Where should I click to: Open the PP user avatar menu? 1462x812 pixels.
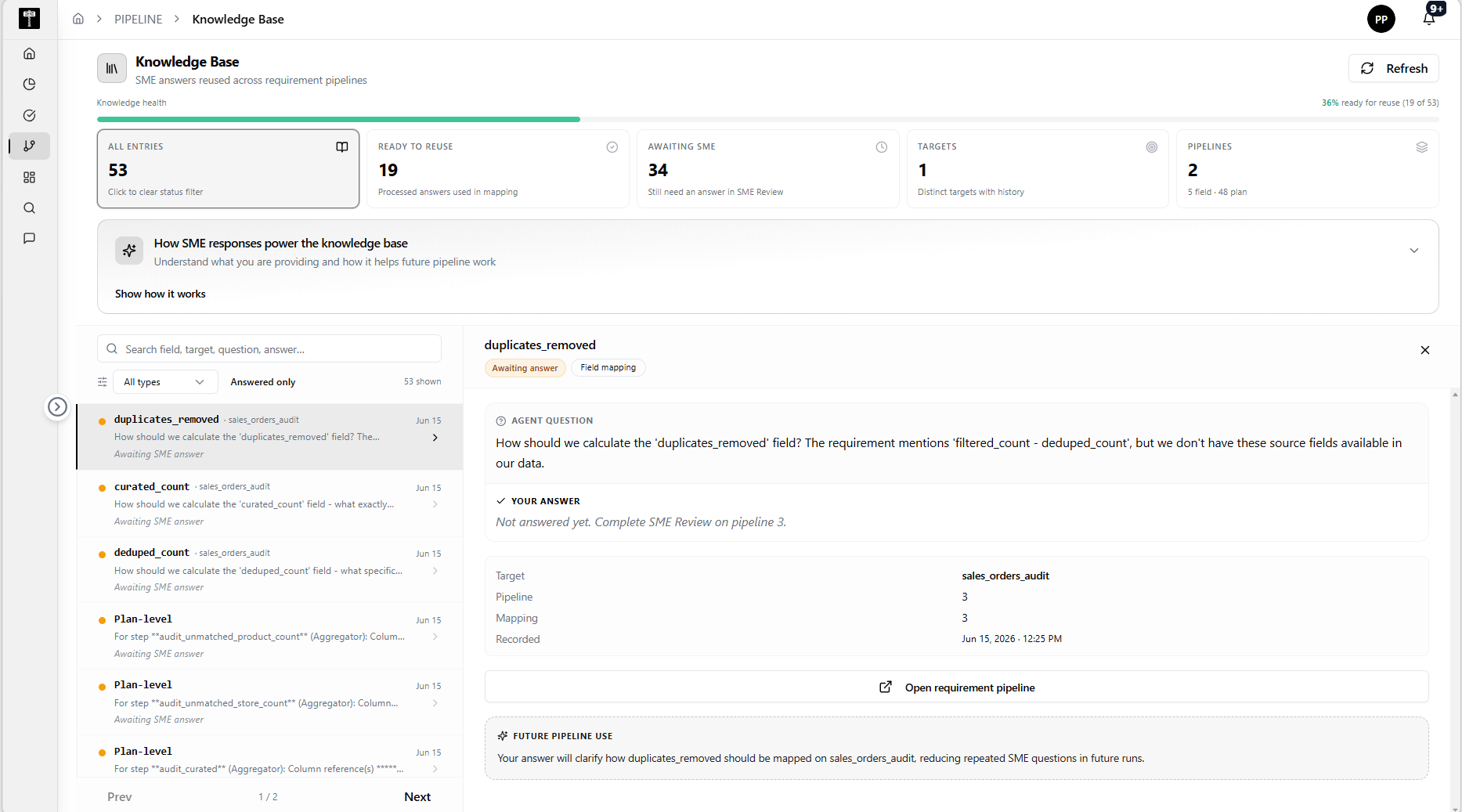point(1381,19)
